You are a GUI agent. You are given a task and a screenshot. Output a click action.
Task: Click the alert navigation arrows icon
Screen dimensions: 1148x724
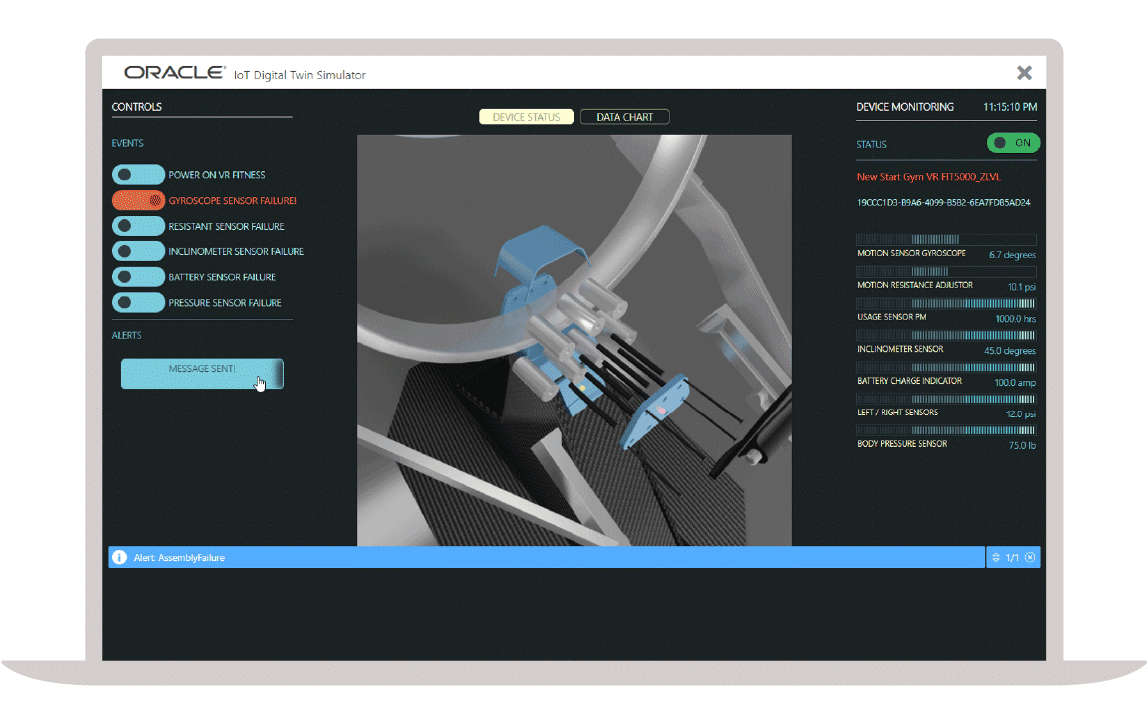pos(995,557)
